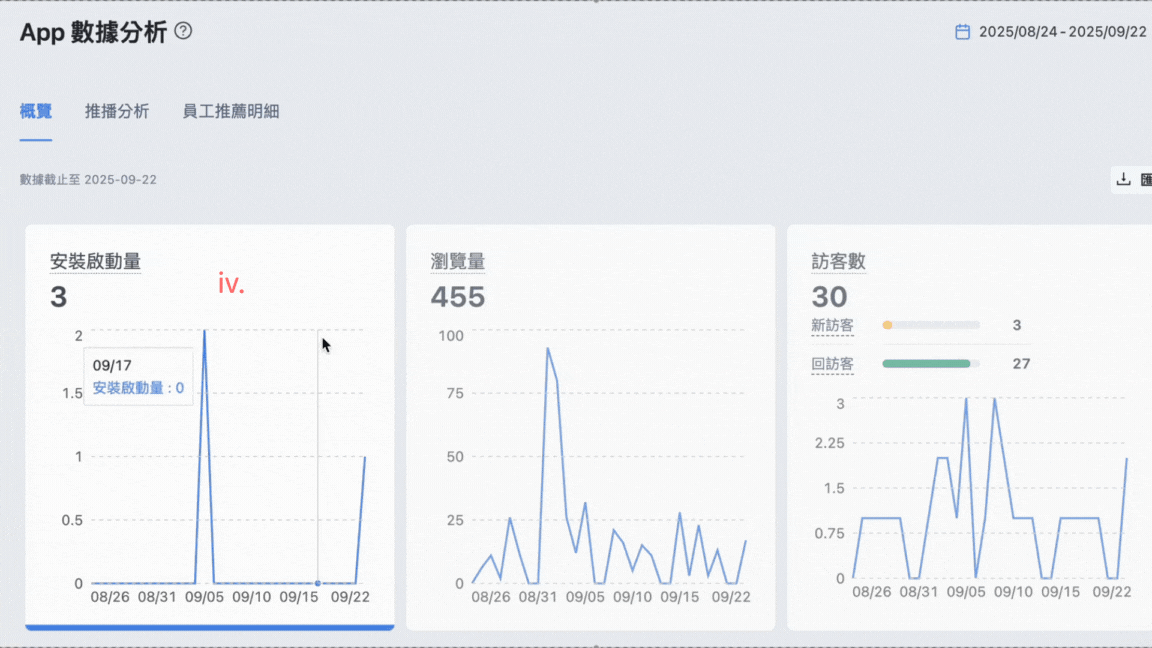Click the 27 returning visitors count
This screenshot has height=648, width=1152.
click(1021, 364)
